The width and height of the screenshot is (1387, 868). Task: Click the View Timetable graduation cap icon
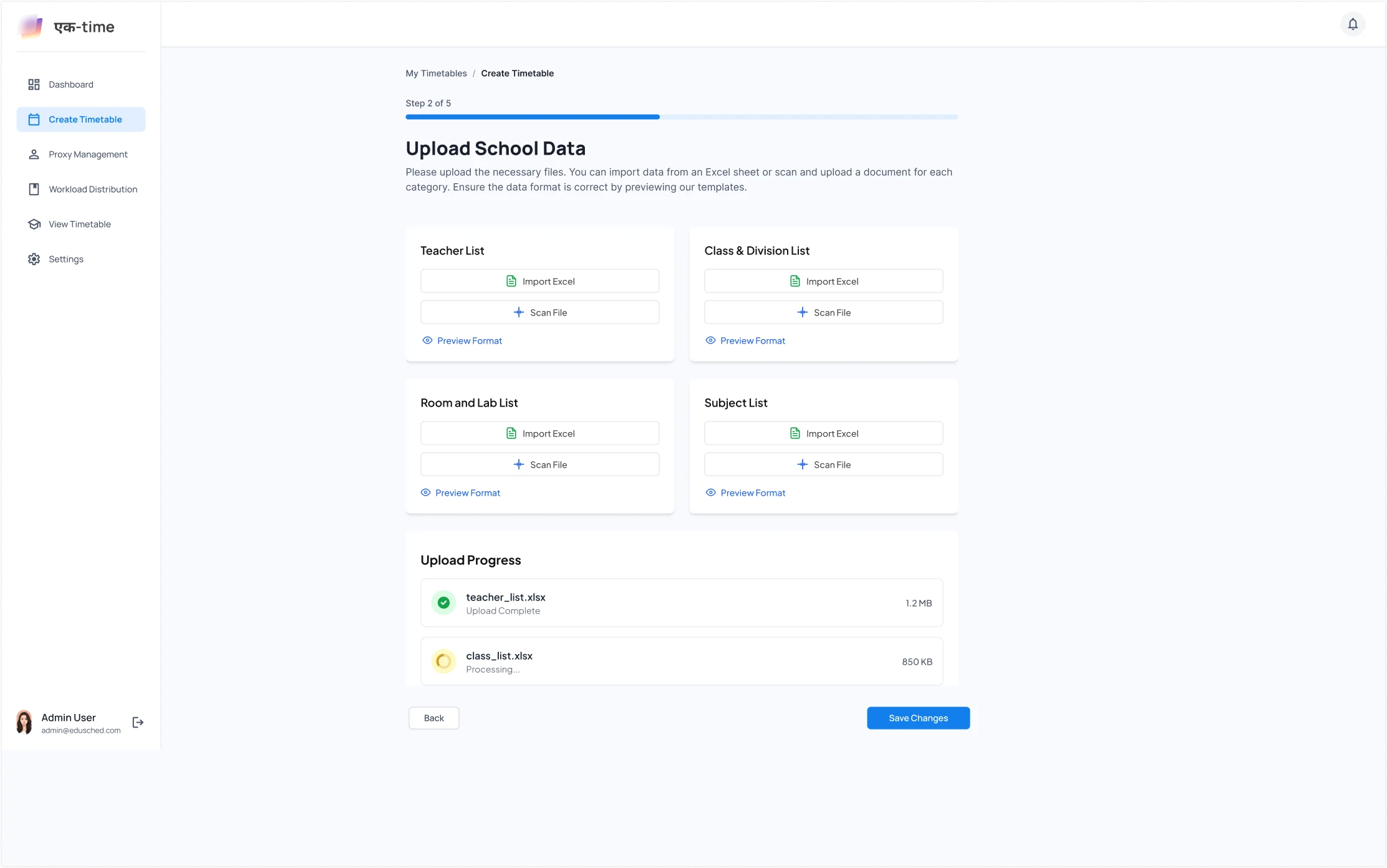(x=34, y=224)
